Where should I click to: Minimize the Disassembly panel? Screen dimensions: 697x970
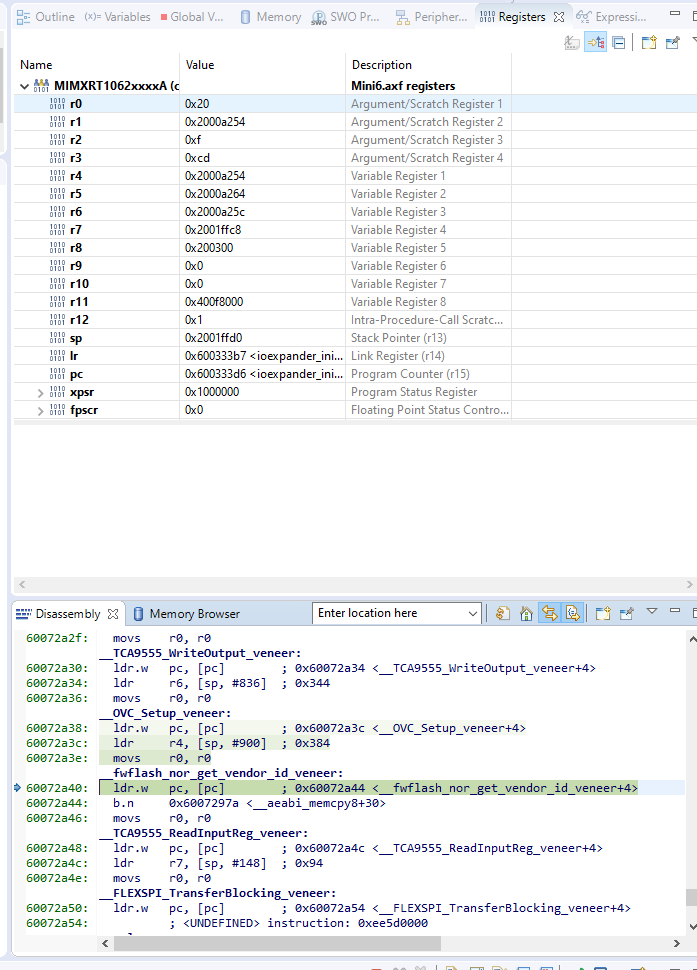(675, 611)
